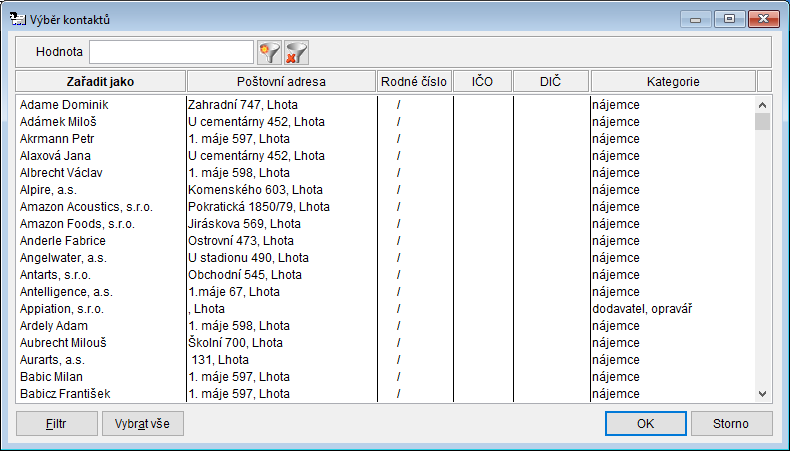Click the 'Rodné číslo' column header

pyautogui.click(x=414, y=81)
